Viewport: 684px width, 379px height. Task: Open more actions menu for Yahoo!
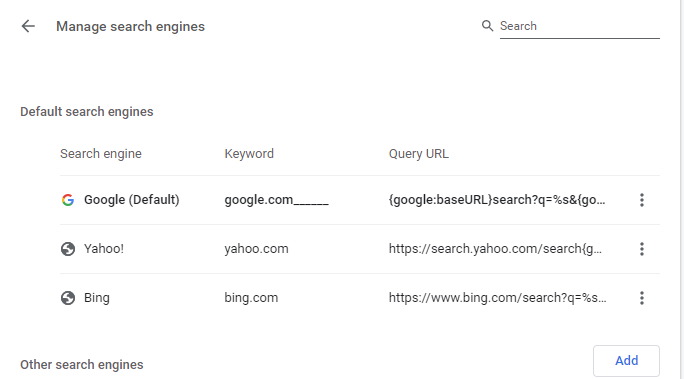point(642,249)
